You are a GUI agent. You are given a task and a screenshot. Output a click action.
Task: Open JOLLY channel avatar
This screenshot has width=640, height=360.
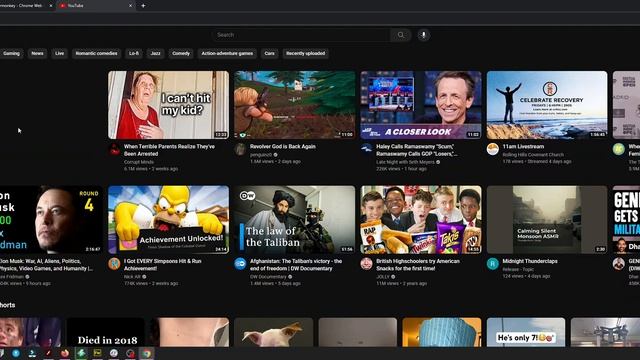367,264
